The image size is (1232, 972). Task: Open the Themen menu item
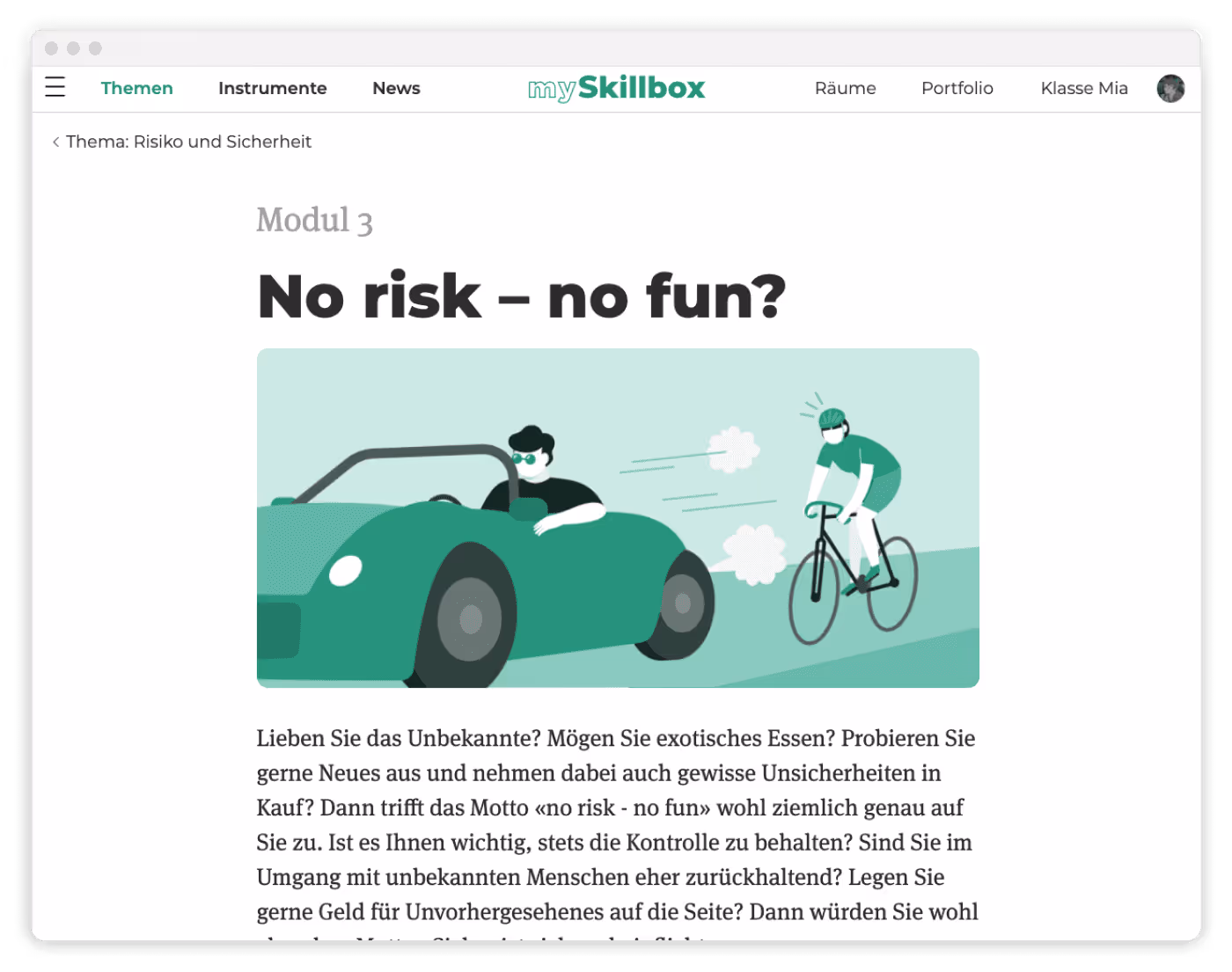pyautogui.click(x=136, y=88)
